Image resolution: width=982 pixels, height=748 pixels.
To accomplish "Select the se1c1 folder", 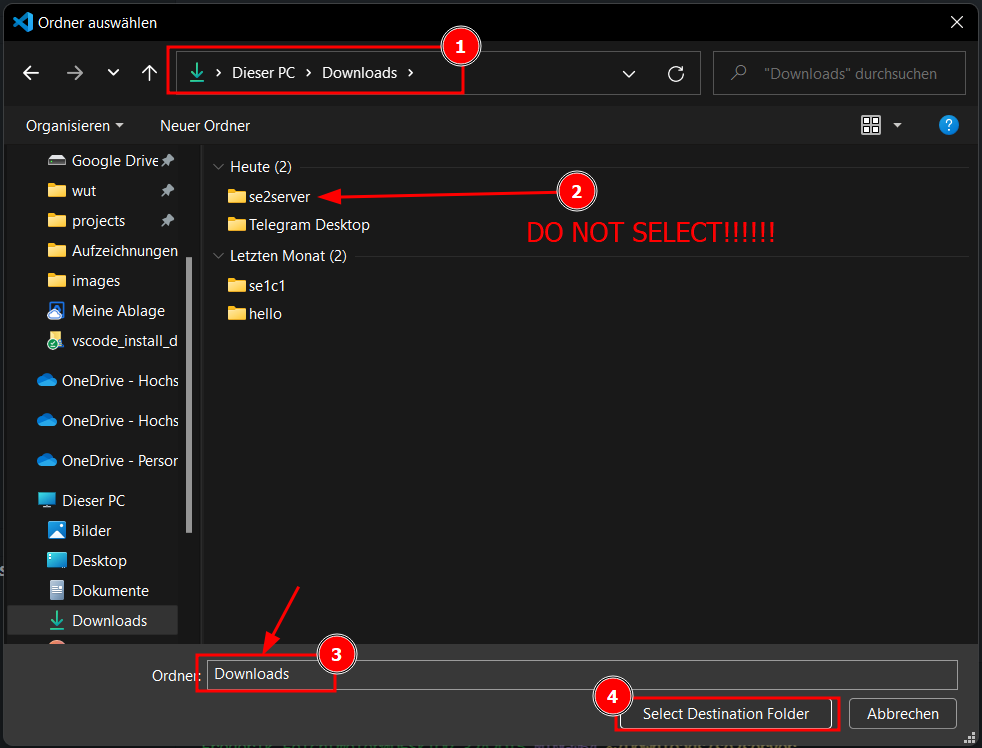I will click(257, 286).
